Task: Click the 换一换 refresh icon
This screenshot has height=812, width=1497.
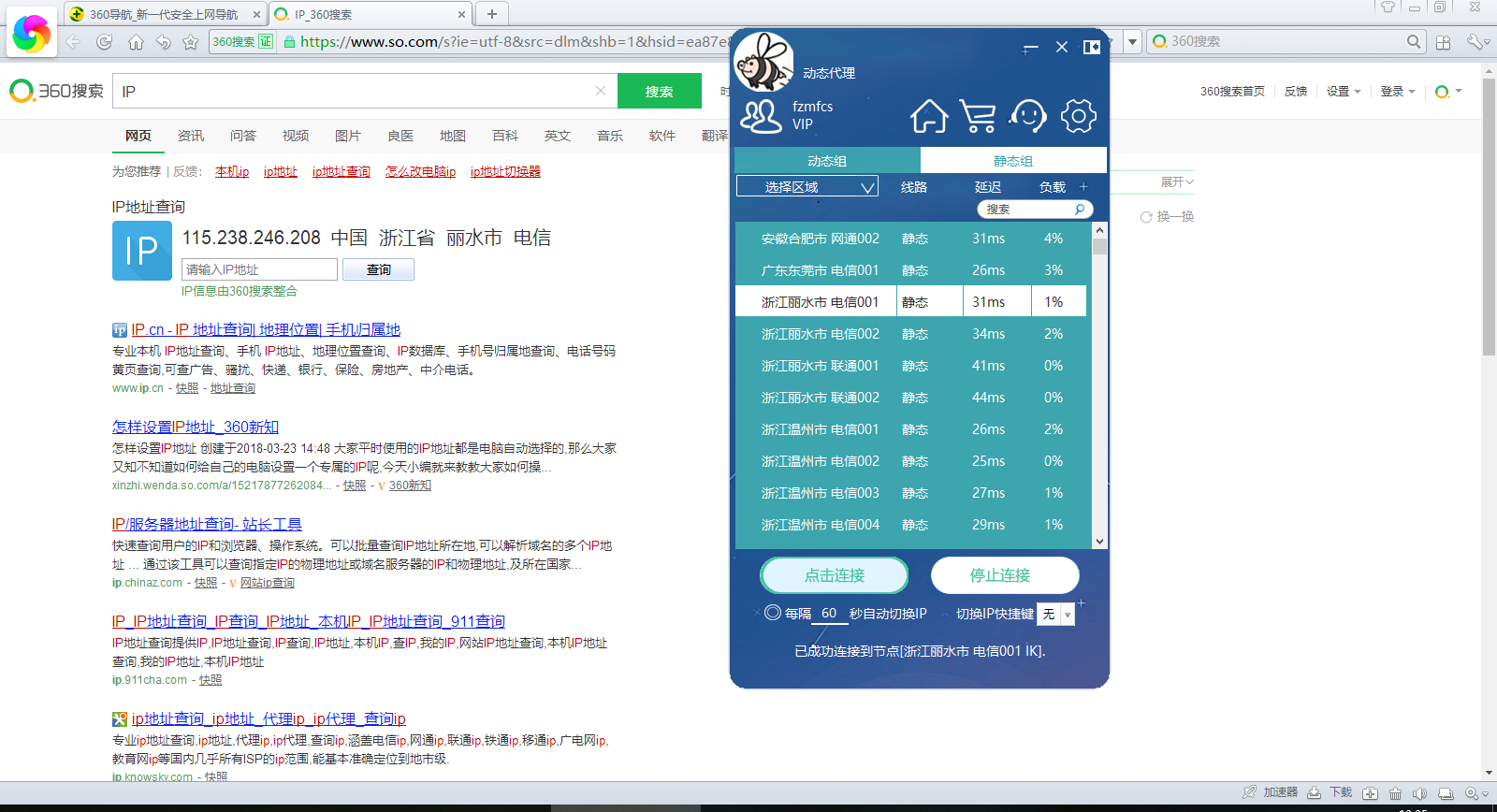Action: point(1146,217)
